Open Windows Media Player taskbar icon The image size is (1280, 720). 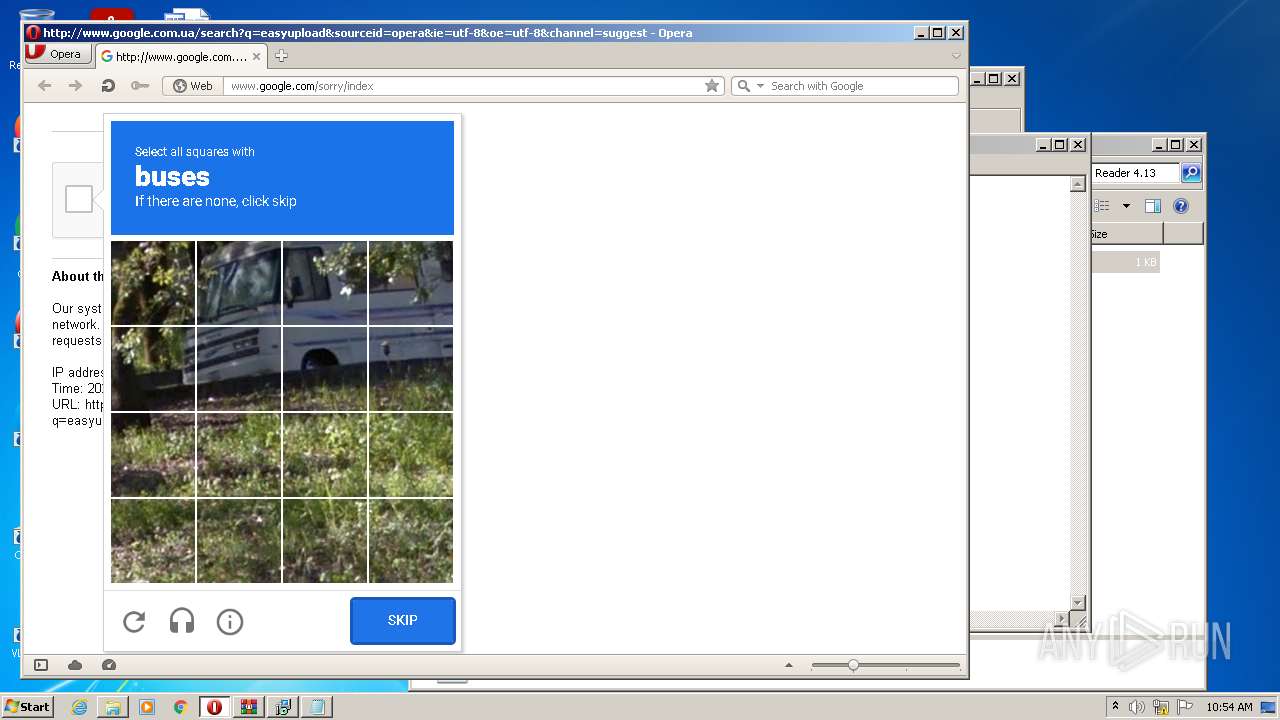147,707
